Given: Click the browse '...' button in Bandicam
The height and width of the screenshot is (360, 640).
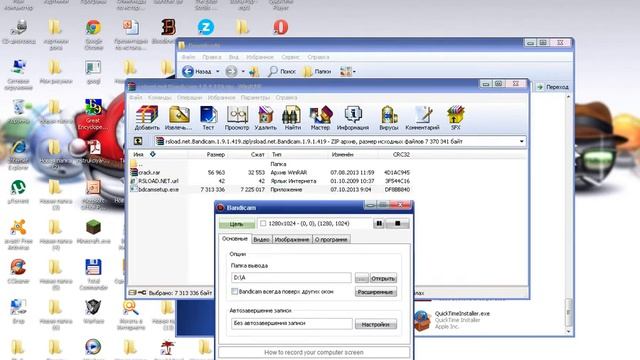Looking at the screenshot, I should (361, 278).
